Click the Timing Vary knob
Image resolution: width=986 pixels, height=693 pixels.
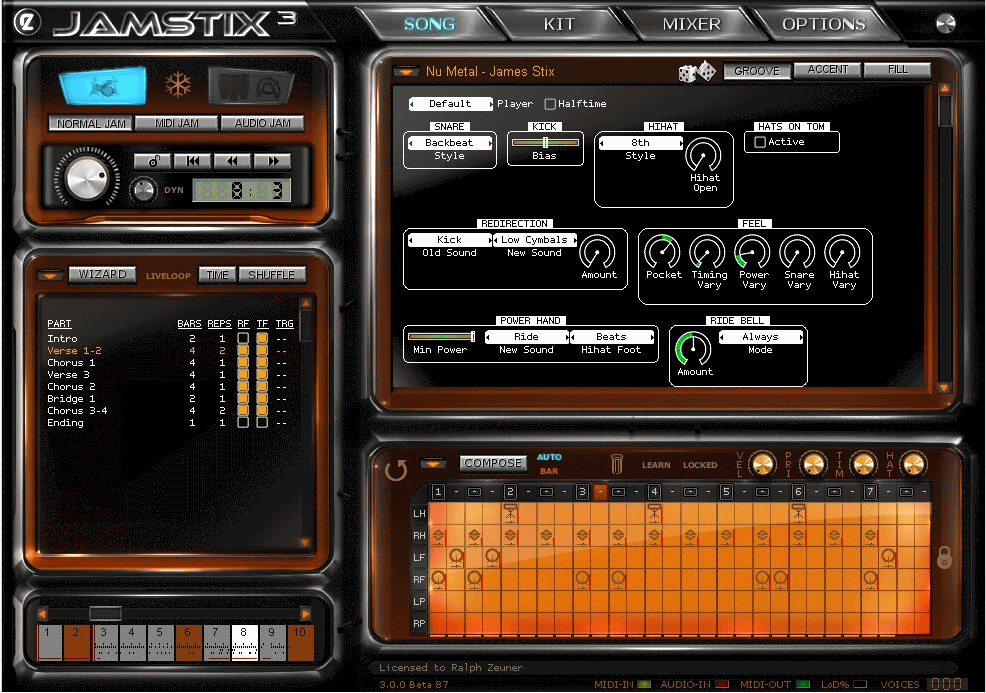[x=708, y=252]
